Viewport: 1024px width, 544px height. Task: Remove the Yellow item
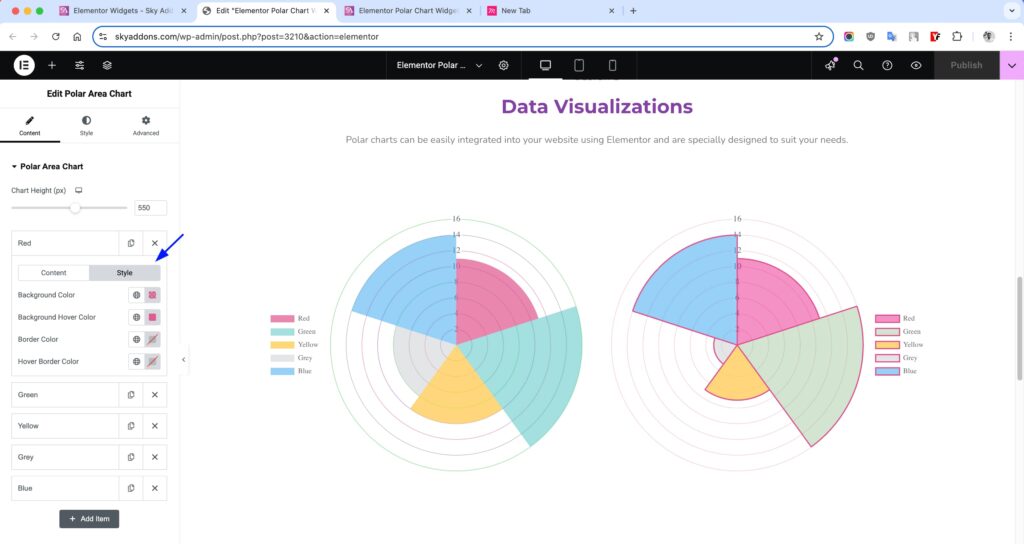tap(155, 426)
